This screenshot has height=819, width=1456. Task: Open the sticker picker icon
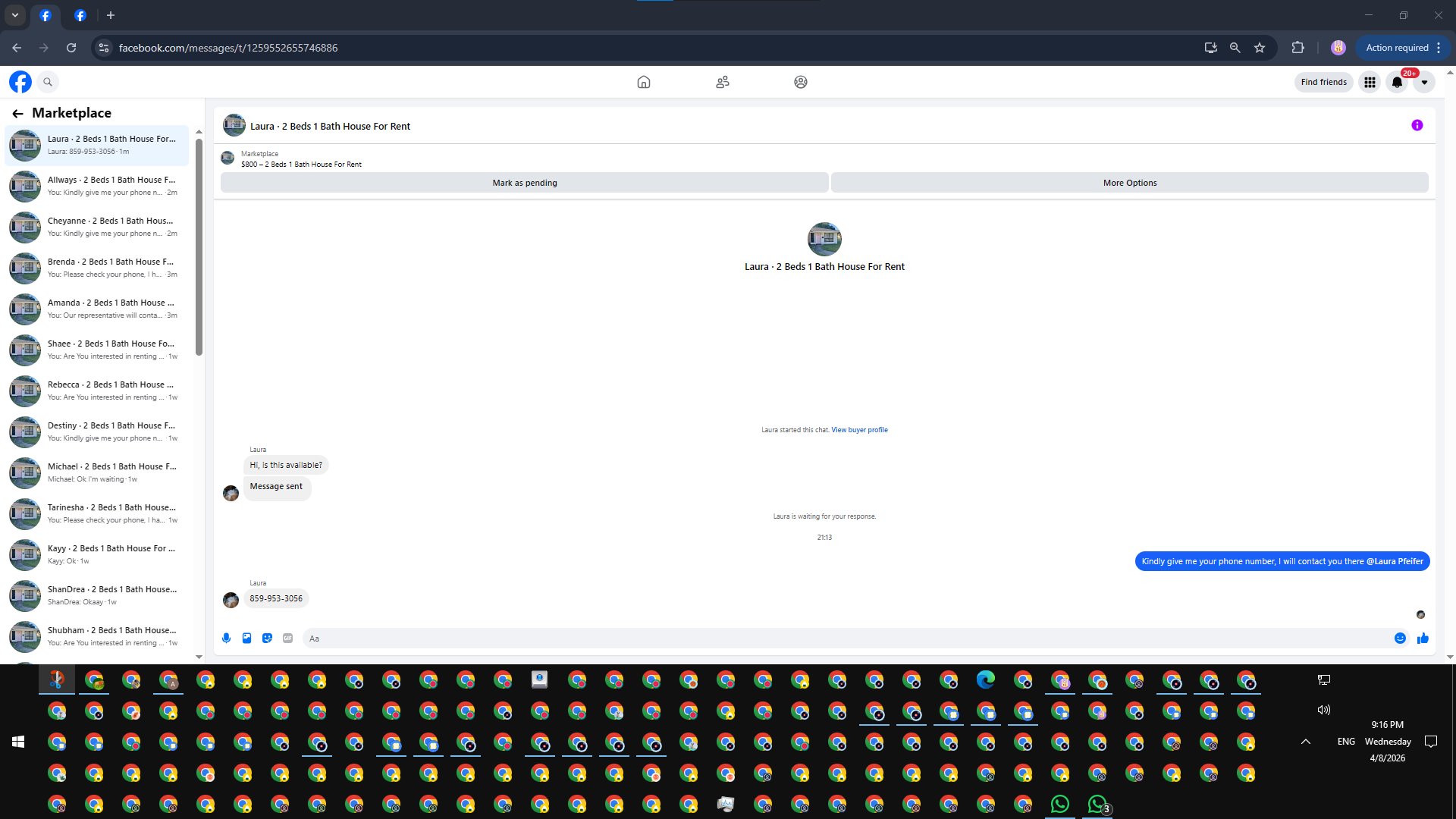[x=267, y=639]
